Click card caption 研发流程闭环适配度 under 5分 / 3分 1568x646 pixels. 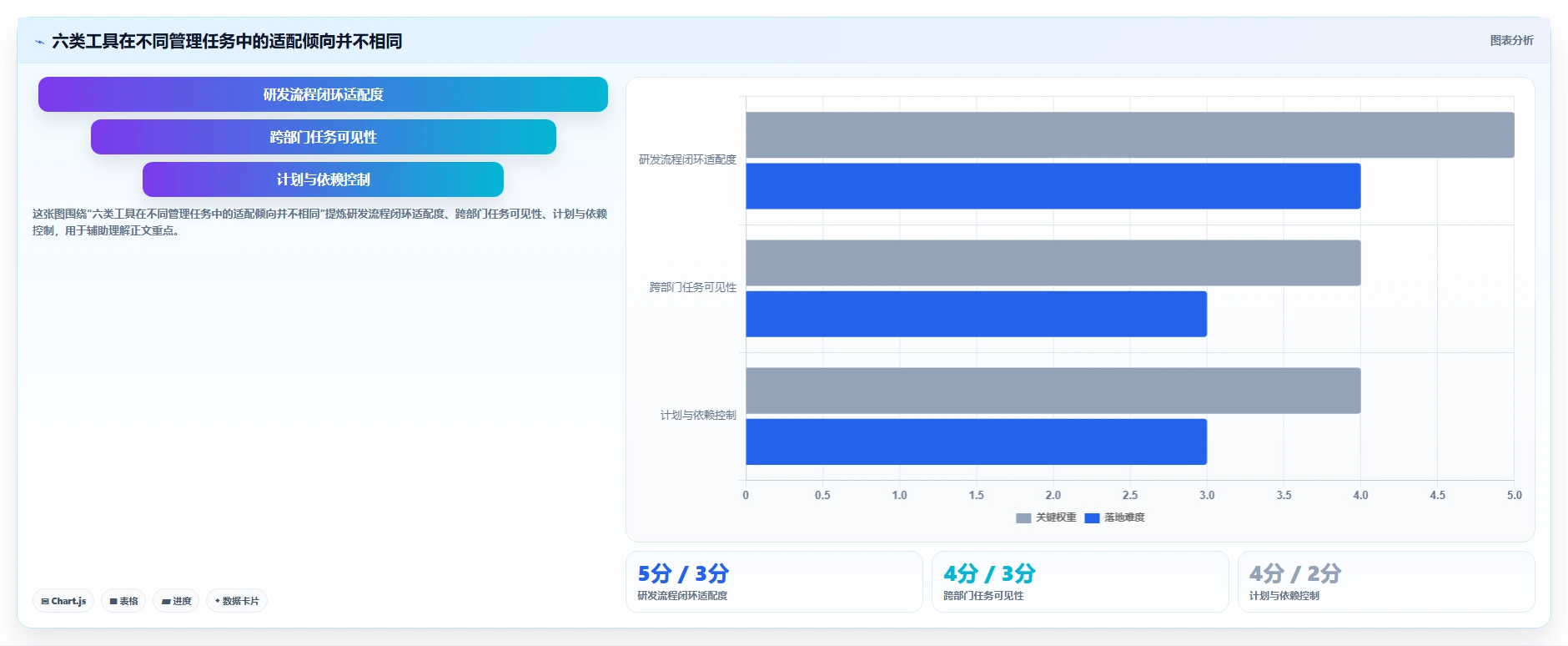[x=682, y=596]
